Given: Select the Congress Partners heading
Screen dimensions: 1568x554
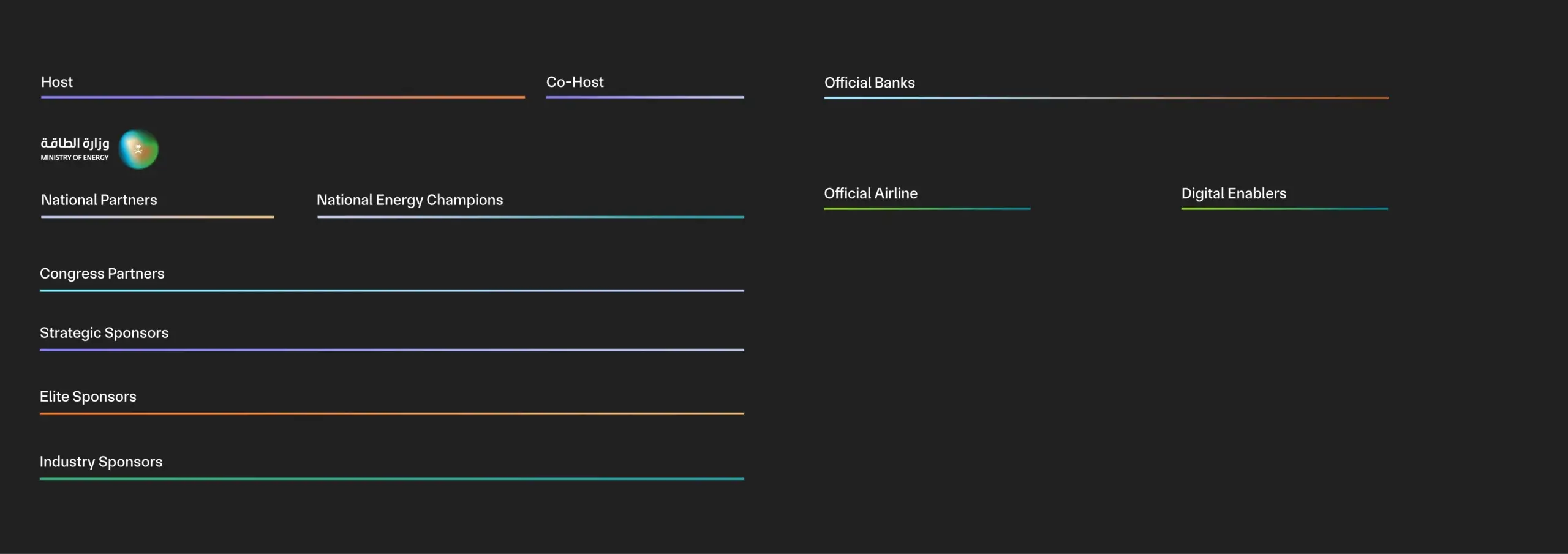Looking at the screenshot, I should [x=102, y=274].
